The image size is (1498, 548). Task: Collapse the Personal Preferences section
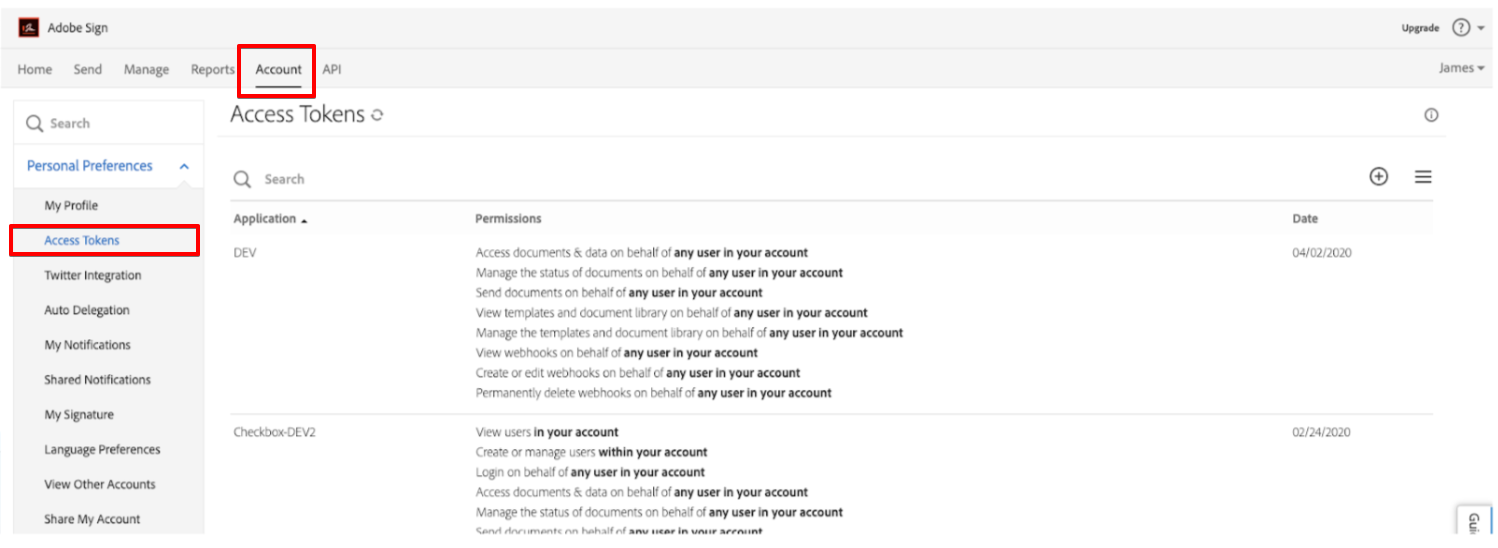(x=184, y=166)
